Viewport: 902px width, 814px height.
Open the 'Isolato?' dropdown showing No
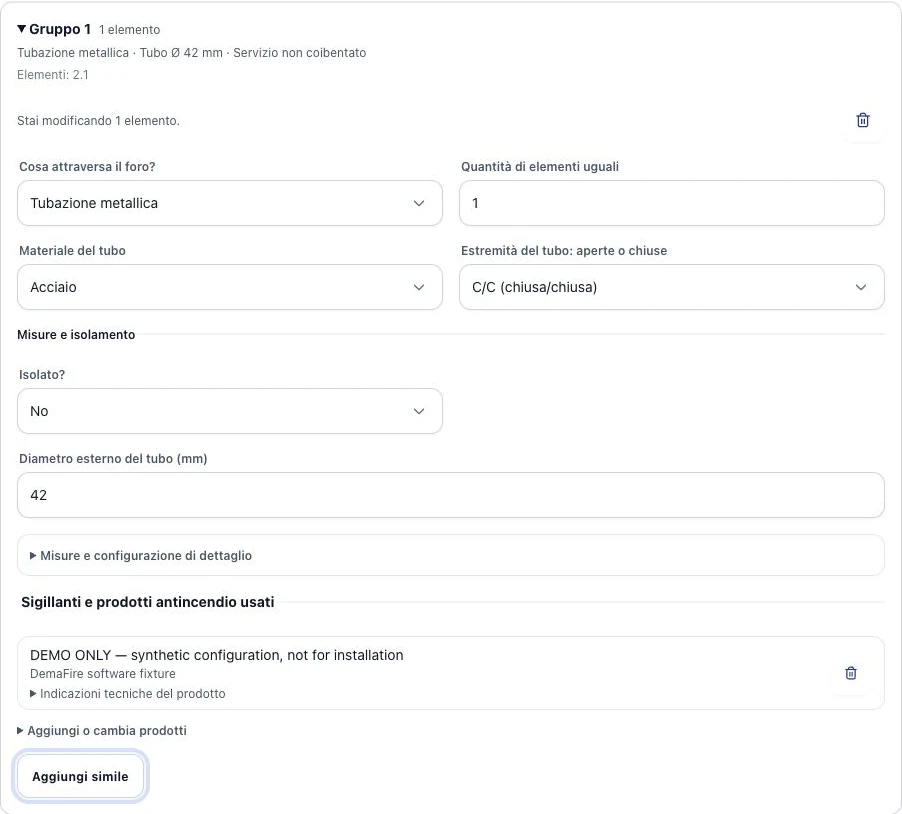(230, 411)
